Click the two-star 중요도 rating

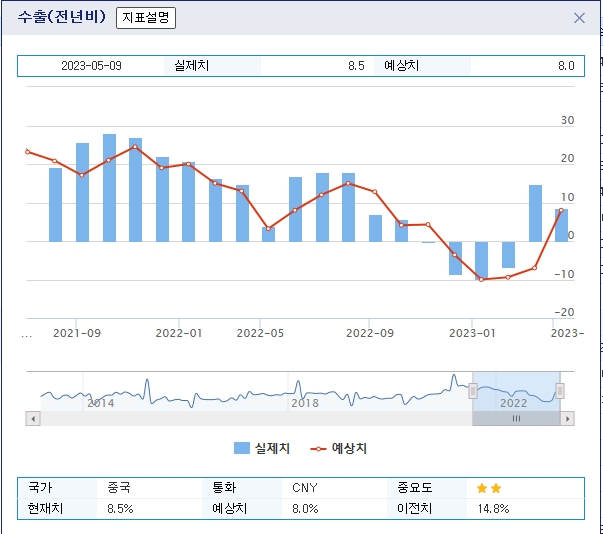[489, 488]
